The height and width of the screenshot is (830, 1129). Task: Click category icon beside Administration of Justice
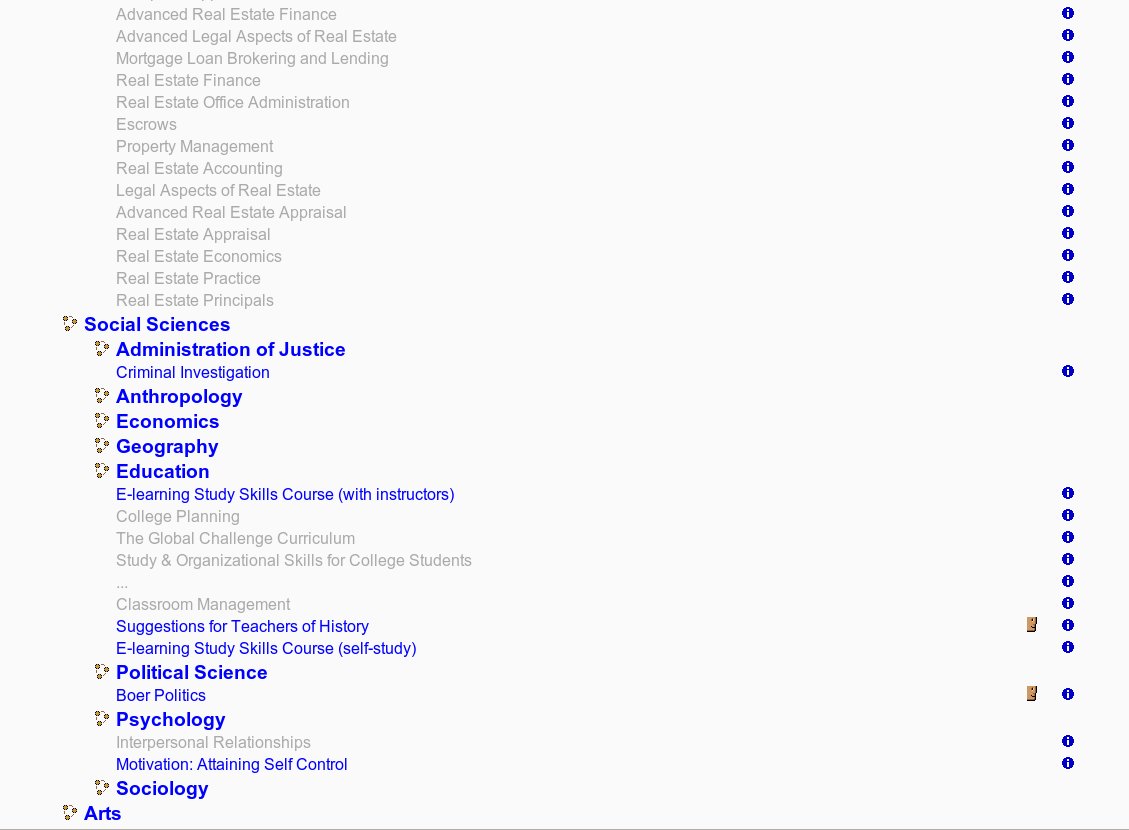click(x=102, y=349)
